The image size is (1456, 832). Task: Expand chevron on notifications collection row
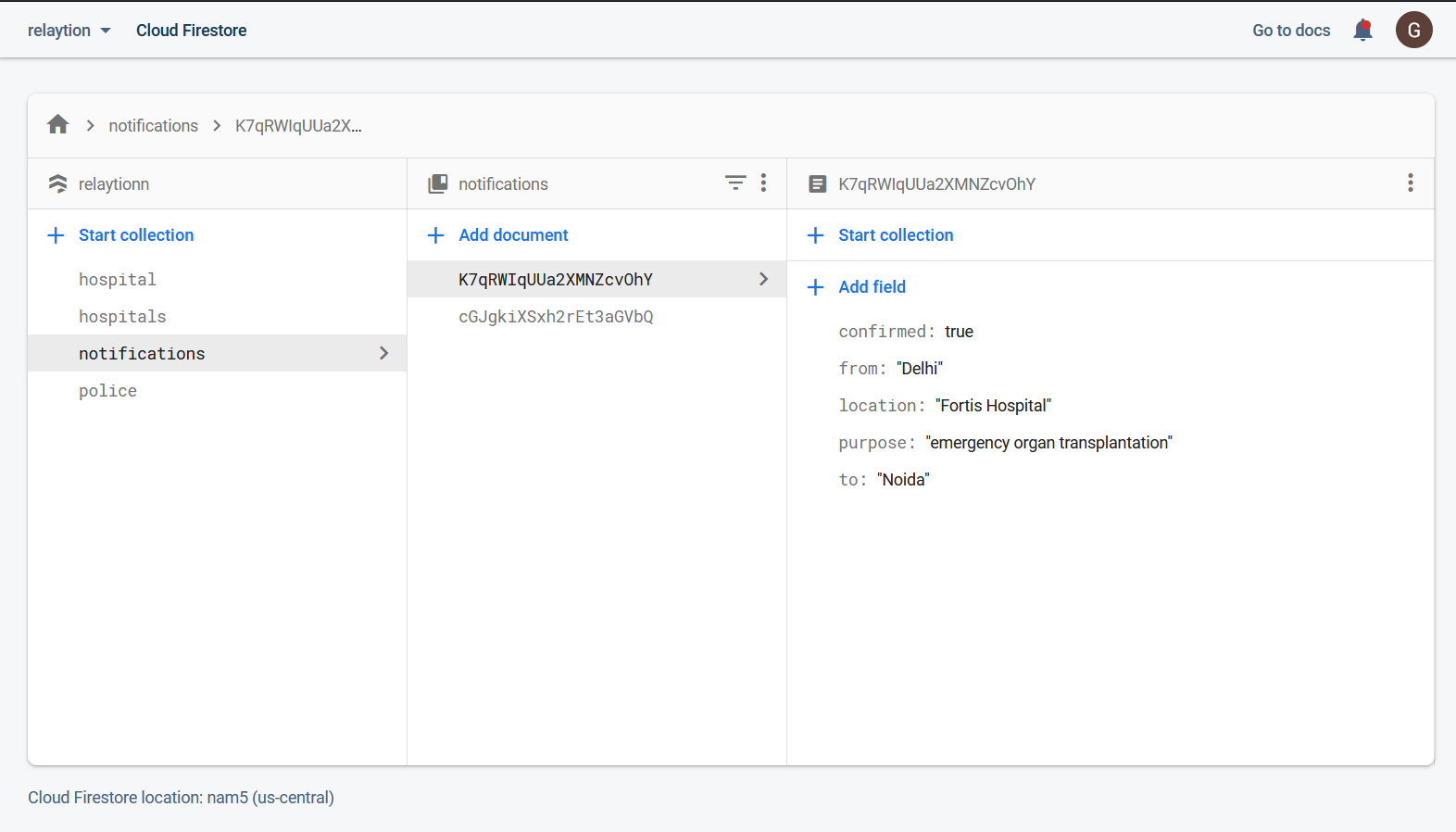383,353
